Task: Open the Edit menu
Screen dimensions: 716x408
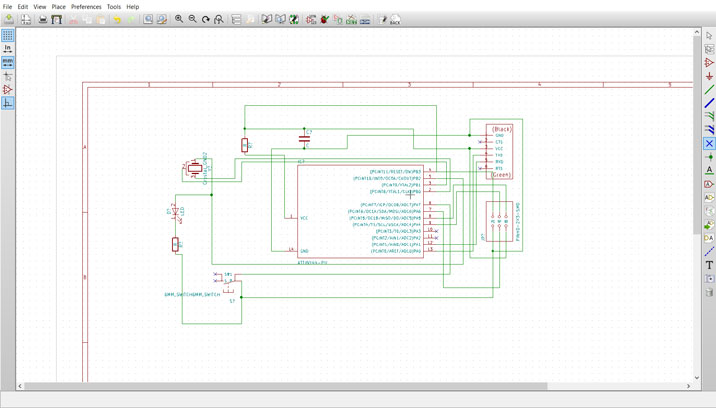Action: tap(23, 7)
